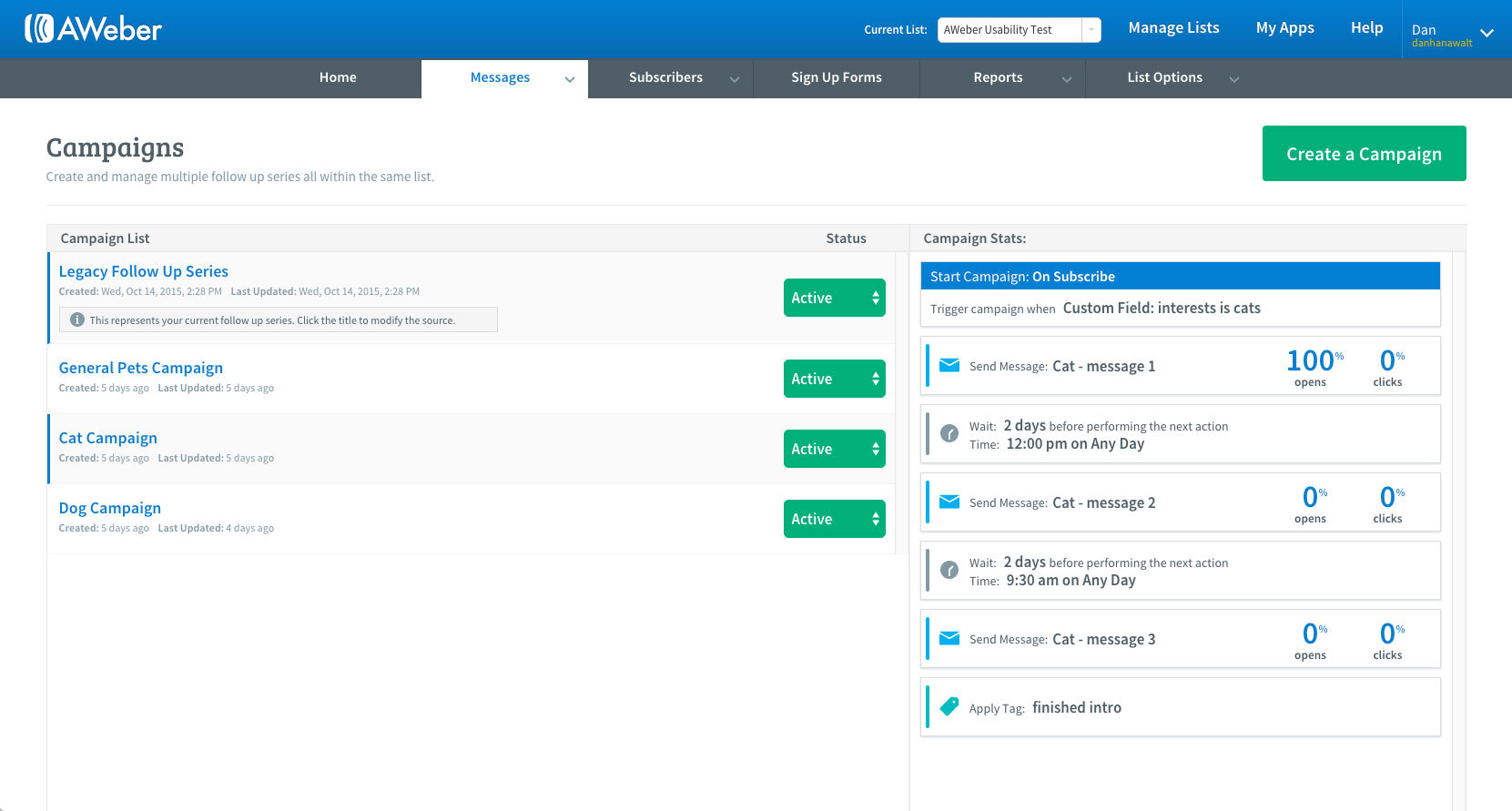Click 0% opens stat for Cat - message 2
Image resolution: width=1512 pixels, height=811 pixels.
pyautogui.click(x=1312, y=503)
